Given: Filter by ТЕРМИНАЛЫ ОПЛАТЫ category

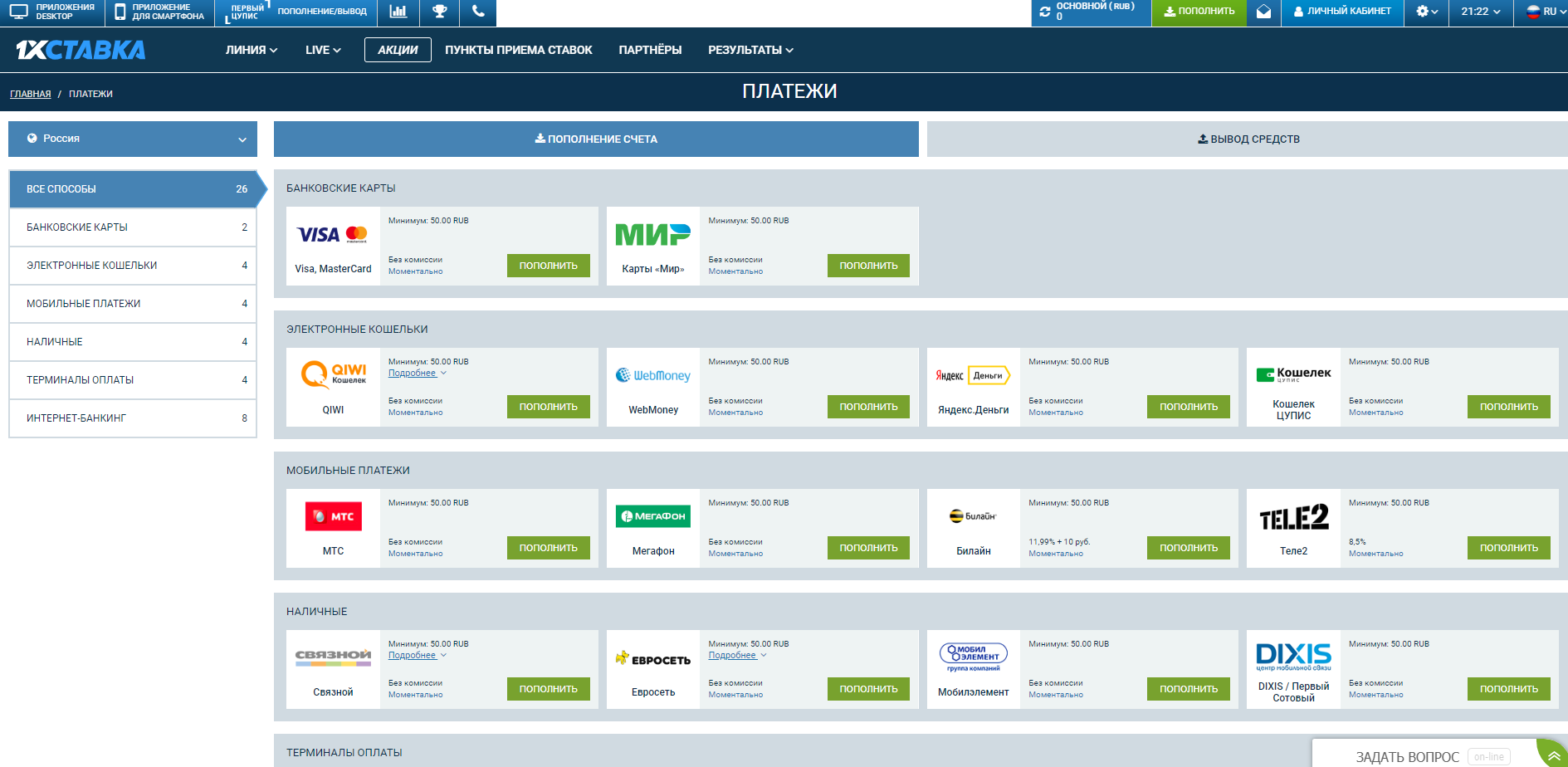Looking at the screenshot, I should pyautogui.click(x=133, y=380).
